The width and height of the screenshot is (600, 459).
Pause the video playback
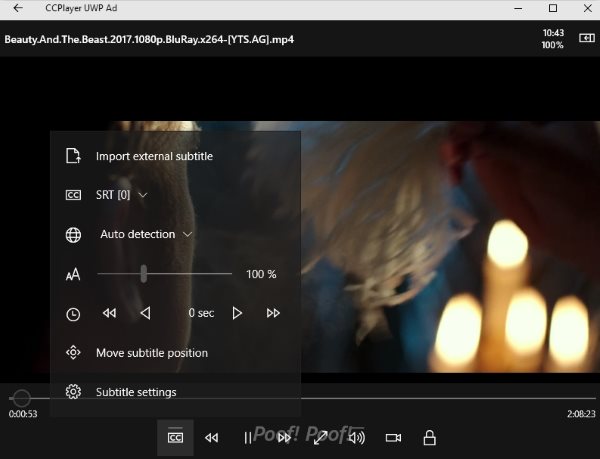click(248, 438)
